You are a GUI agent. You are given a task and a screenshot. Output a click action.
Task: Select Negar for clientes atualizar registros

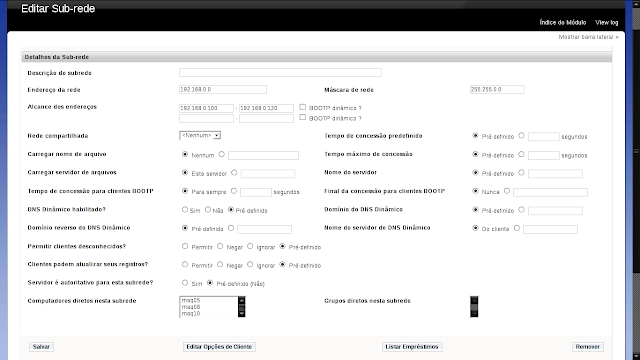click(220, 264)
